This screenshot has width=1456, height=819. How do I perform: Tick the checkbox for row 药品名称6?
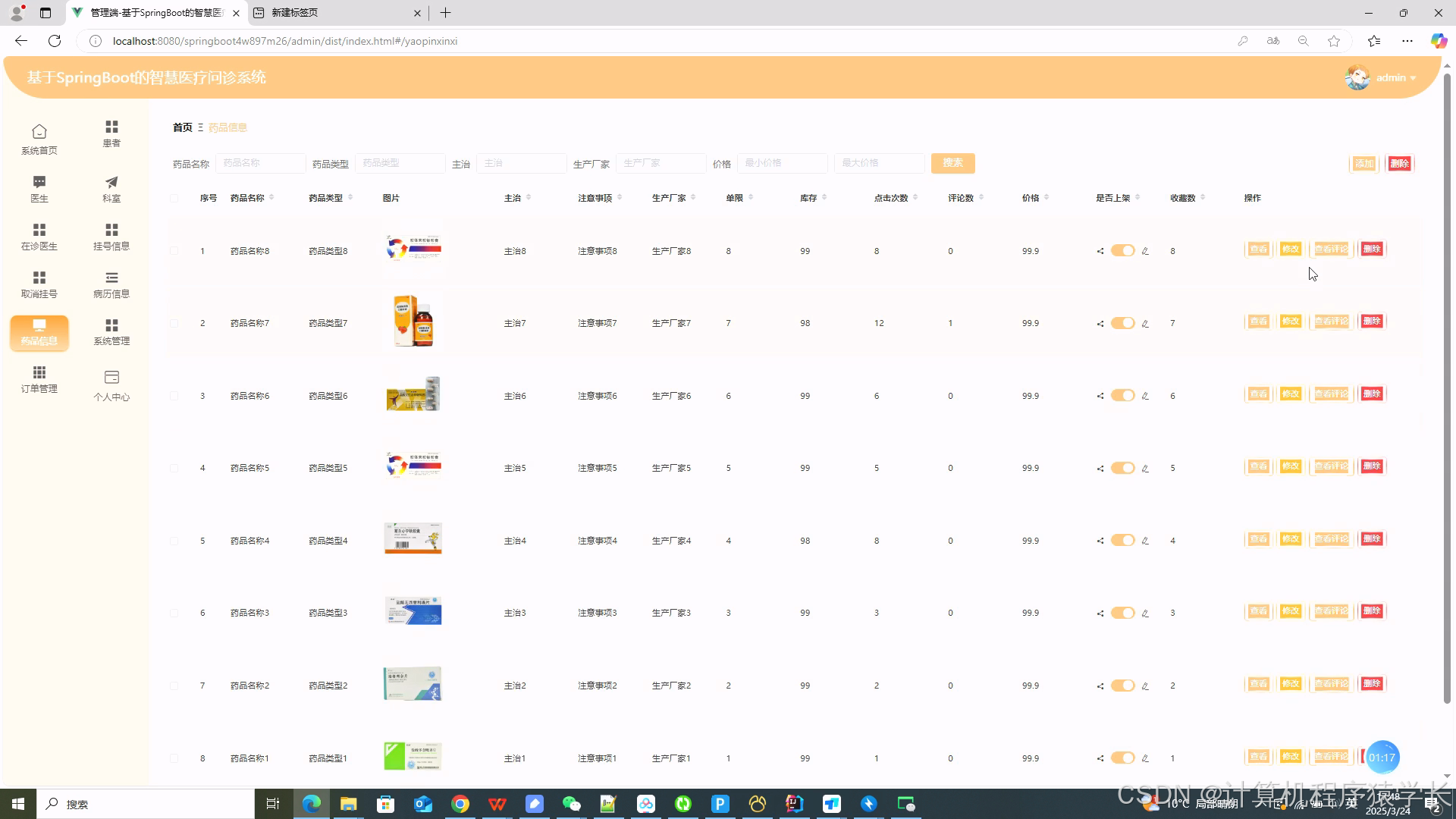(174, 396)
